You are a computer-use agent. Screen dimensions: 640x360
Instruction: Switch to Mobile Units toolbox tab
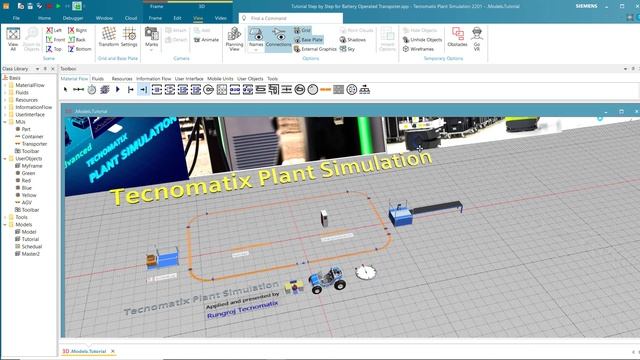tap(220, 78)
